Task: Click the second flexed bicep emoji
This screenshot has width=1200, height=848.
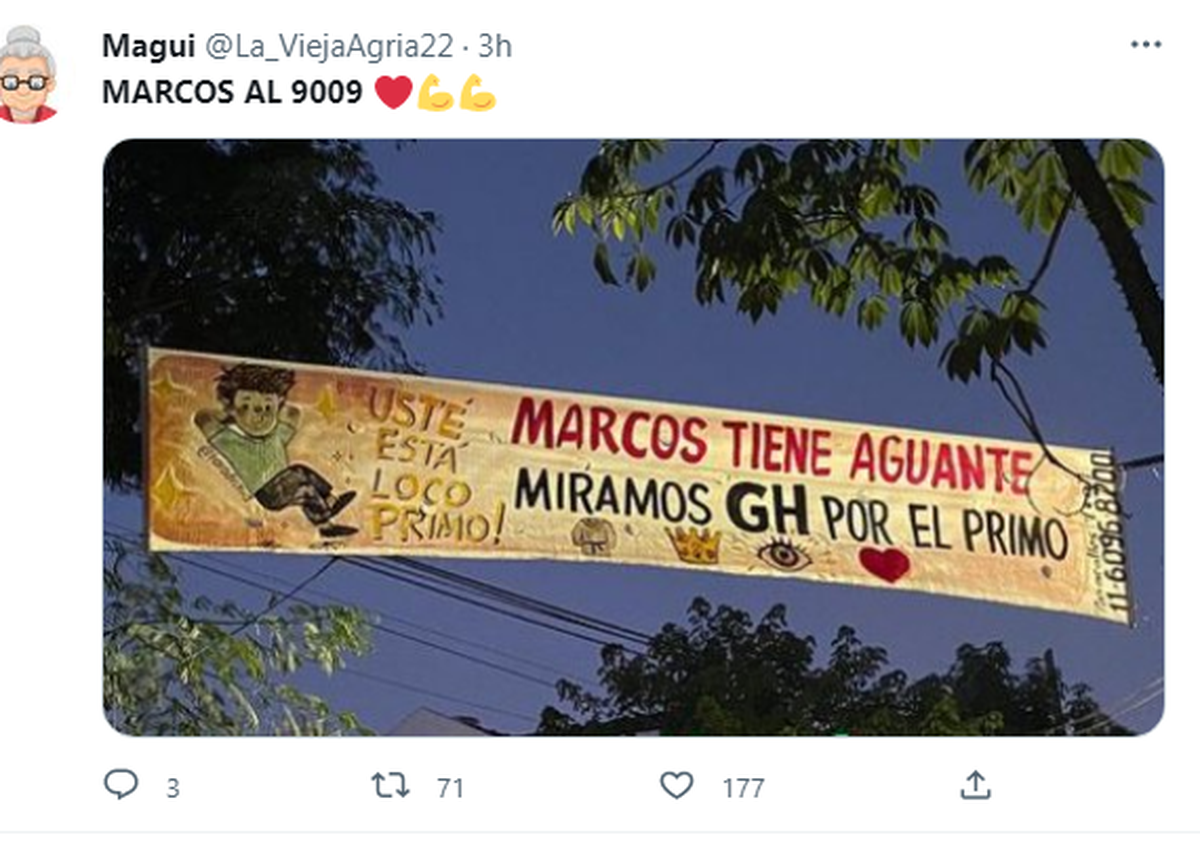Action: [478, 93]
